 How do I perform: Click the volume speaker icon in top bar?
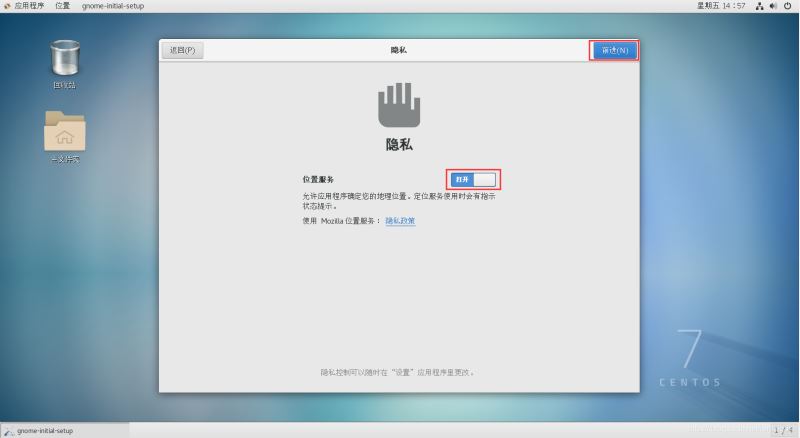773,6
